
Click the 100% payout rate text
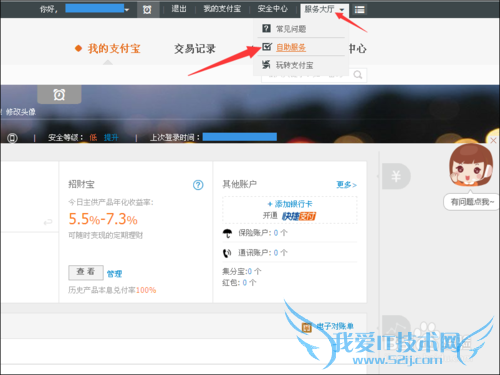pos(146,290)
